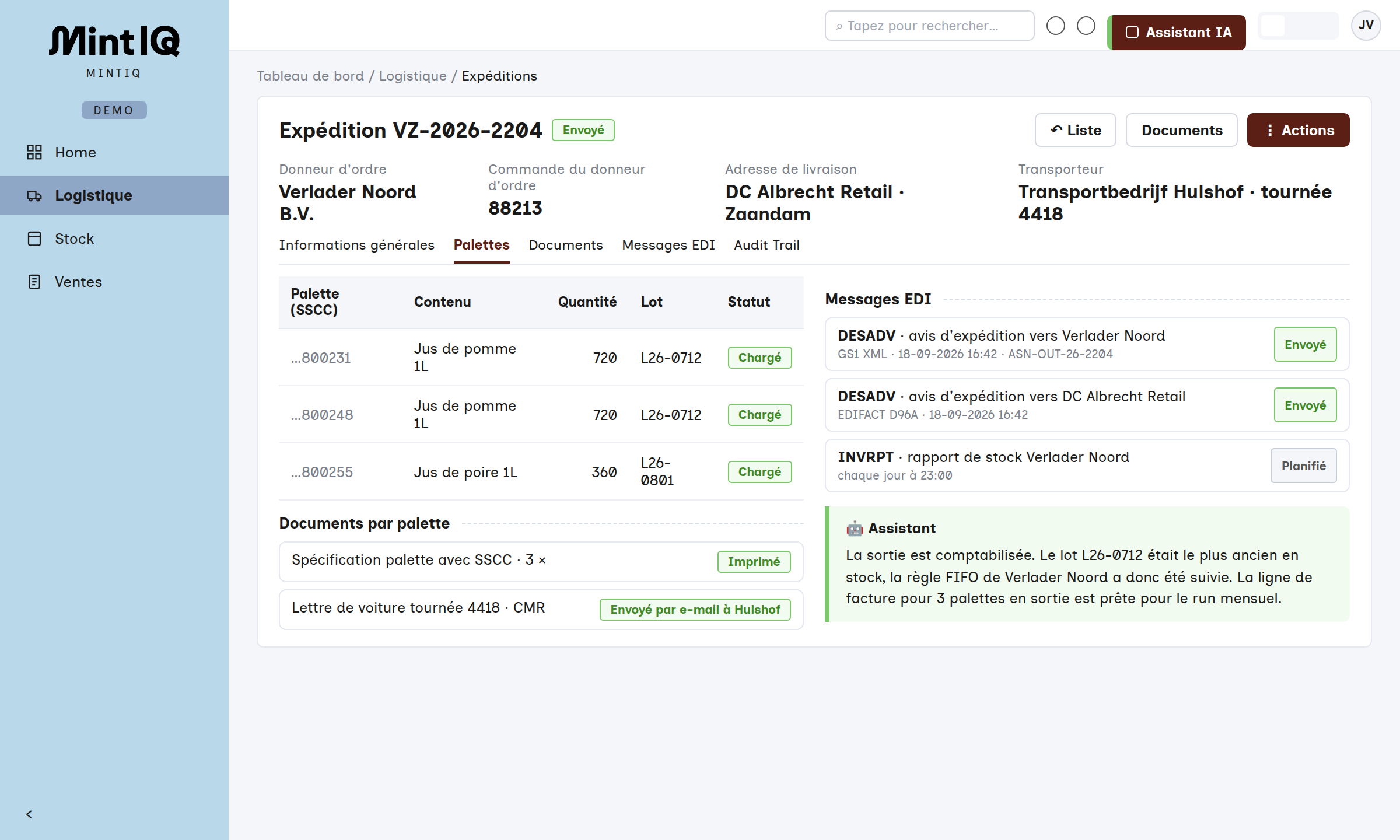Select pallet row ...800231

pyautogui.click(x=541, y=357)
